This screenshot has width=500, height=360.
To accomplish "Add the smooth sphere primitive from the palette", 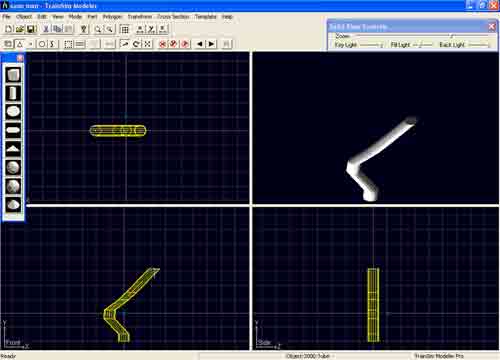I will pyautogui.click(x=13, y=167).
